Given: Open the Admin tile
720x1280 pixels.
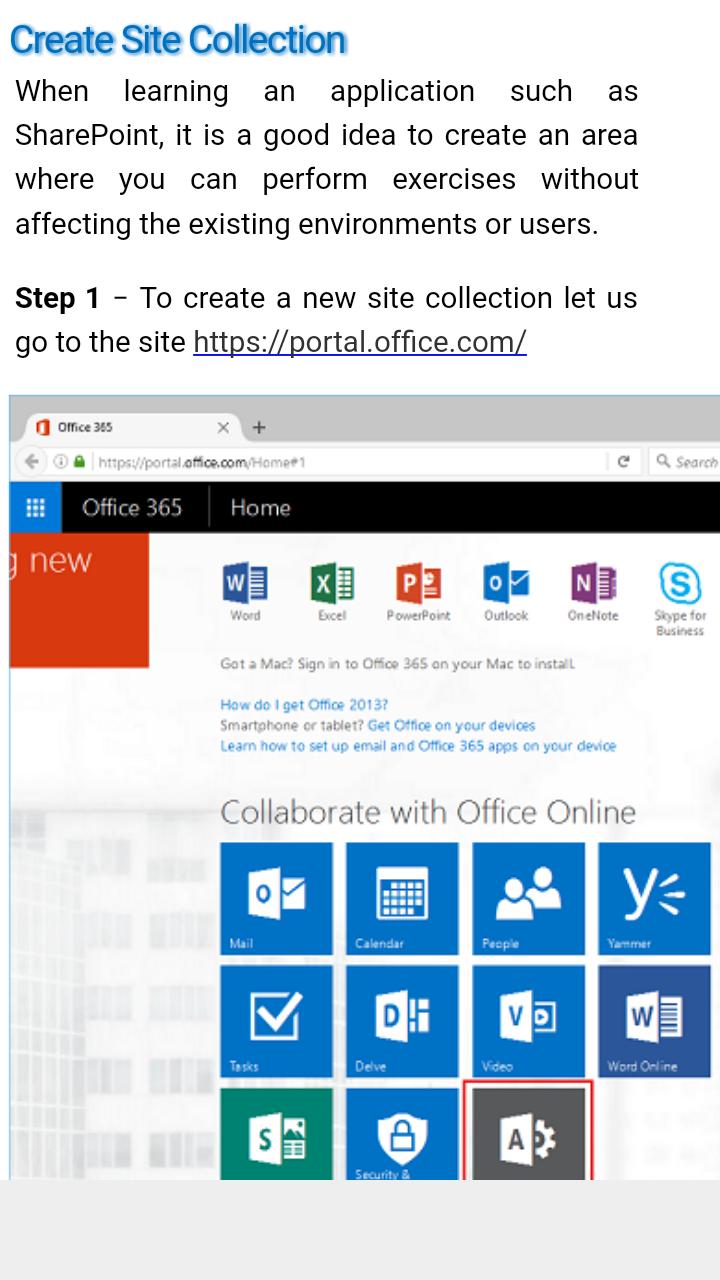Looking at the screenshot, I should [x=528, y=1134].
